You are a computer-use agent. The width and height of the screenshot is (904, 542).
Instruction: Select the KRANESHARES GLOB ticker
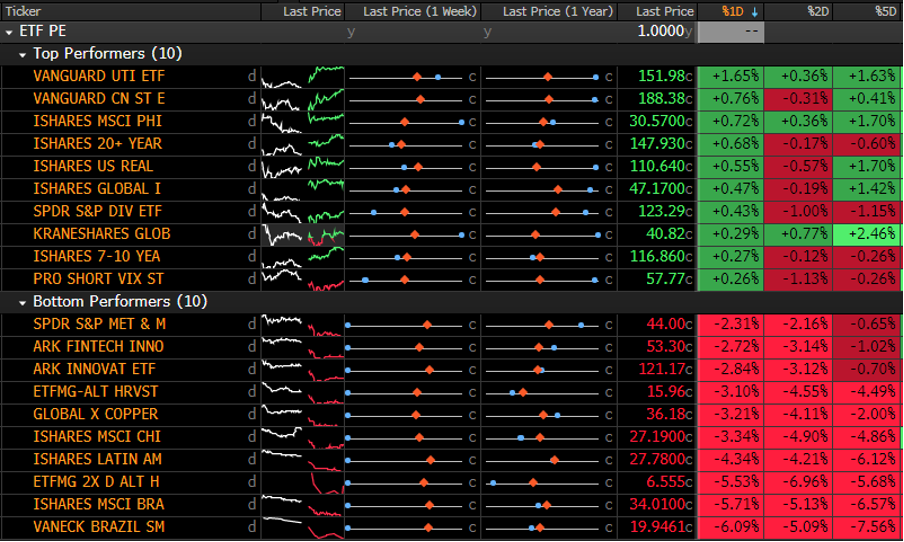pos(101,234)
